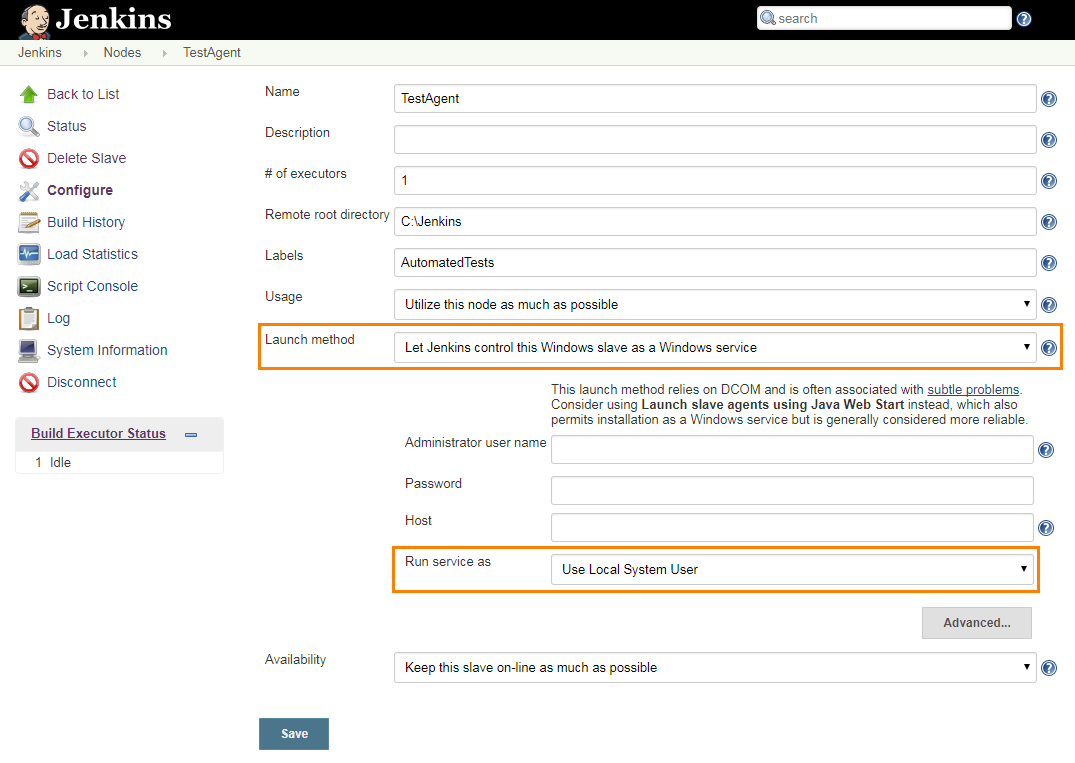Open the Build History link

click(x=86, y=222)
